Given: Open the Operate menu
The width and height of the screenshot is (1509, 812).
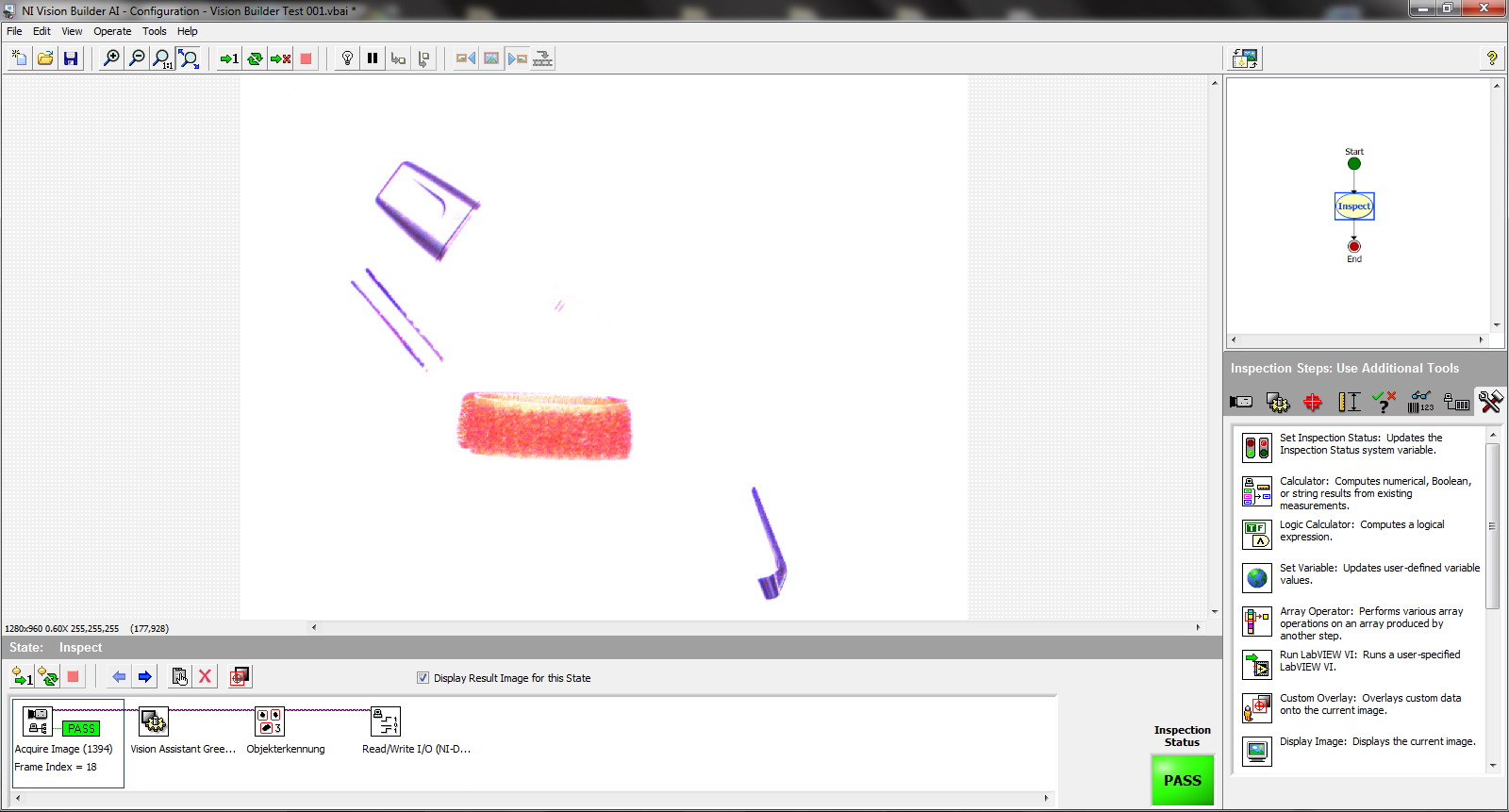Looking at the screenshot, I should pyautogui.click(x=112, y=31).
